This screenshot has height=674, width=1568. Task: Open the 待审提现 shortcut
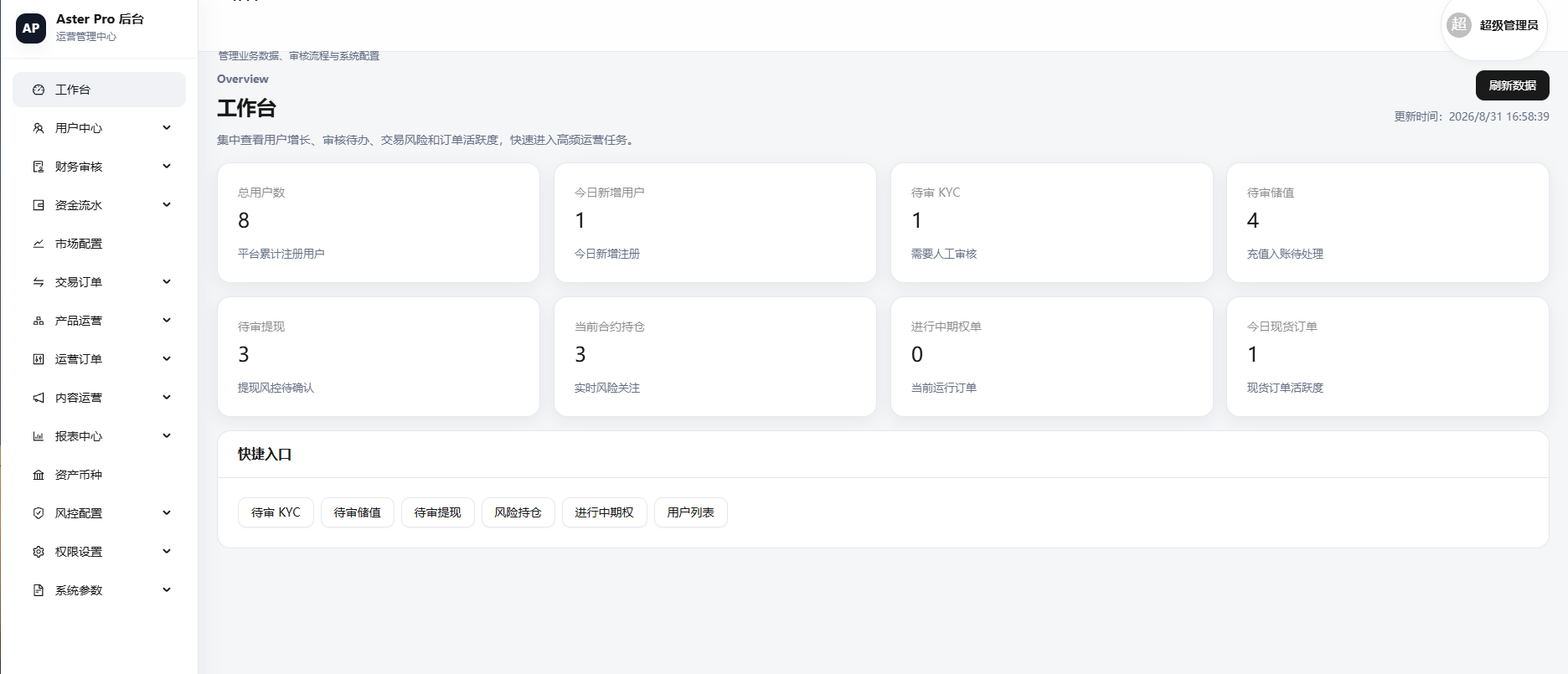click(x=438, y=512)
